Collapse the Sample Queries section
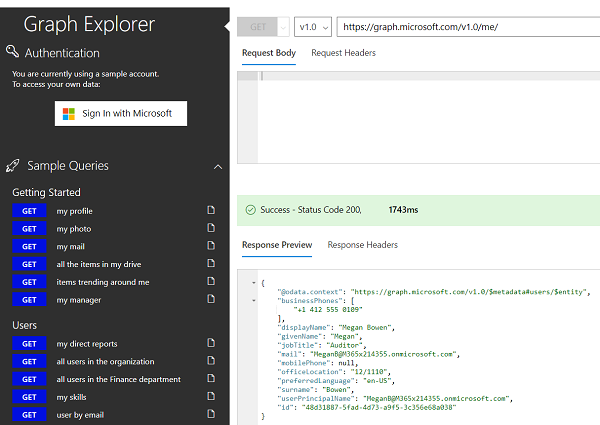 (x=218, y=167)
